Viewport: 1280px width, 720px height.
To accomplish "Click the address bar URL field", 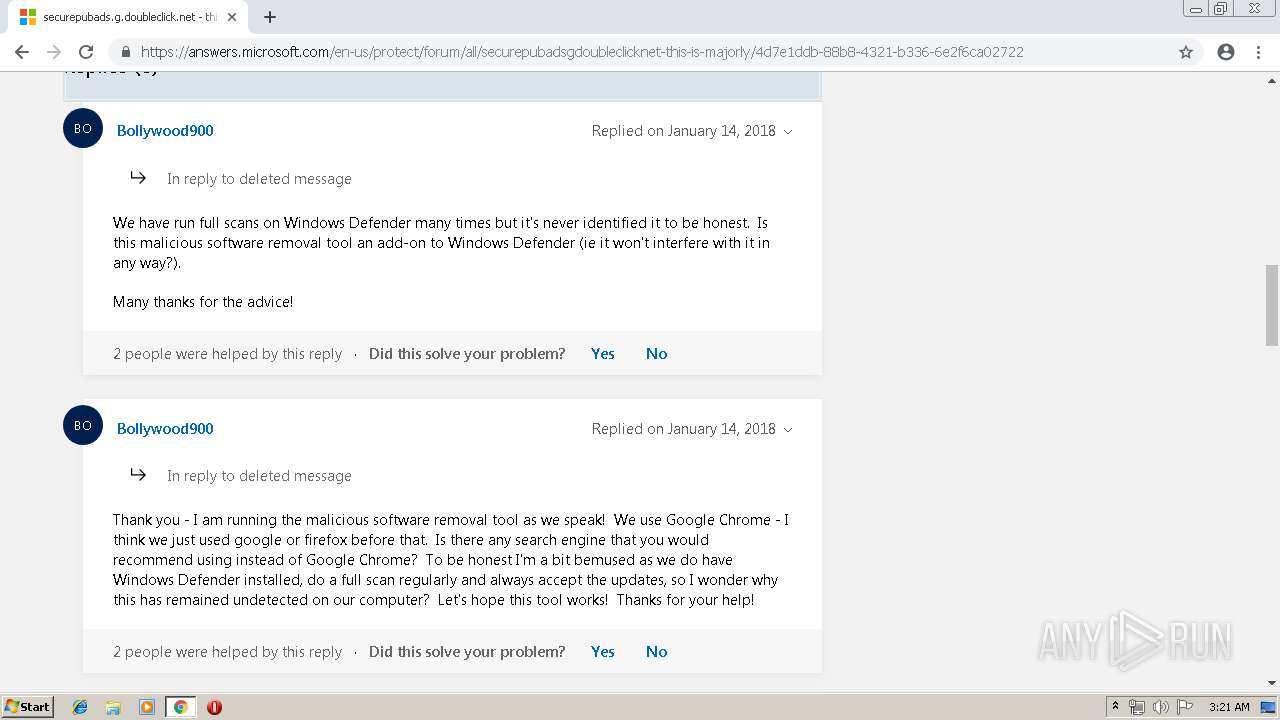I will [x=580, y=52].
